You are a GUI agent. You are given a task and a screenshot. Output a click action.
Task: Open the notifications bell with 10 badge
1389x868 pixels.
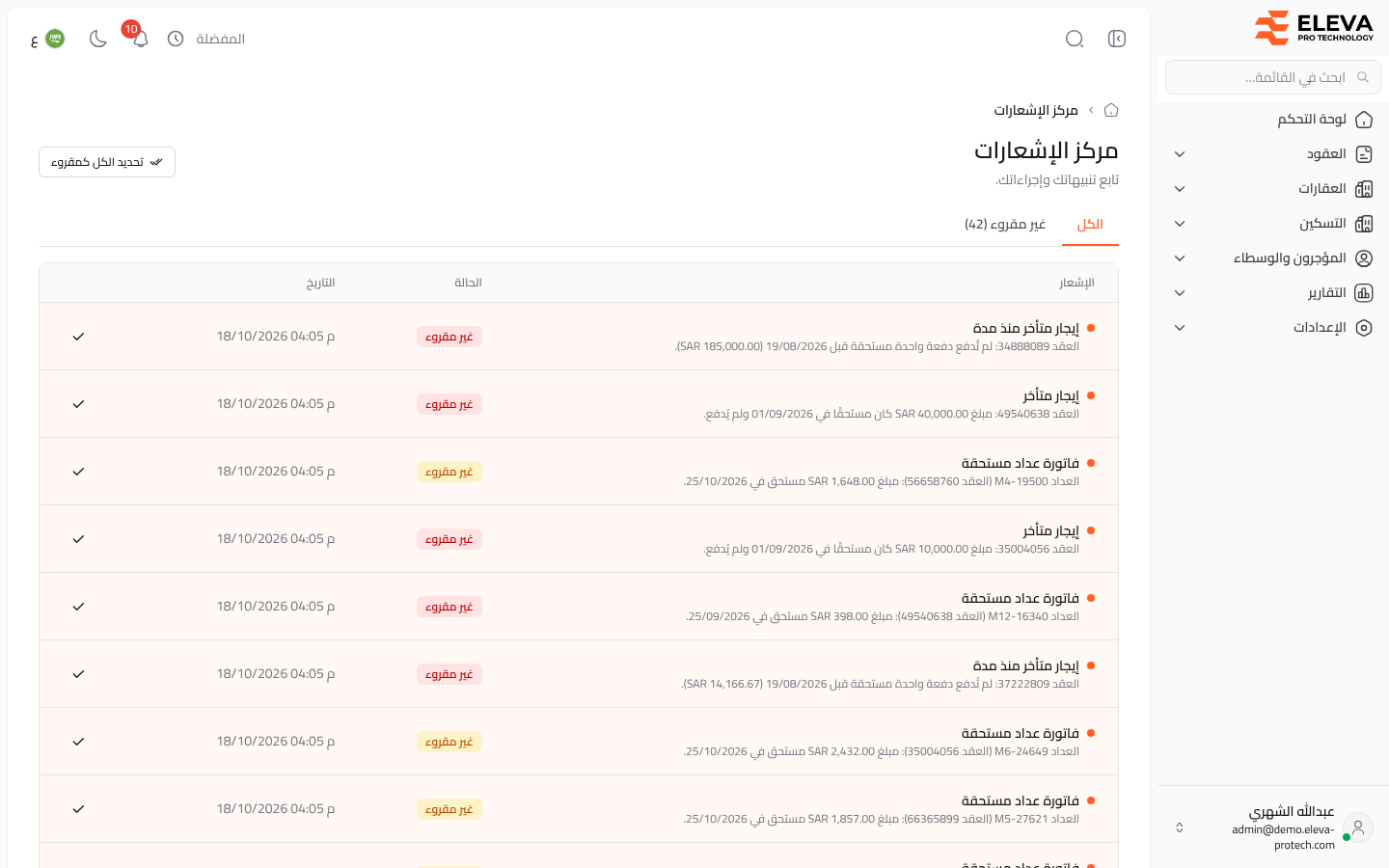[140, 39]
